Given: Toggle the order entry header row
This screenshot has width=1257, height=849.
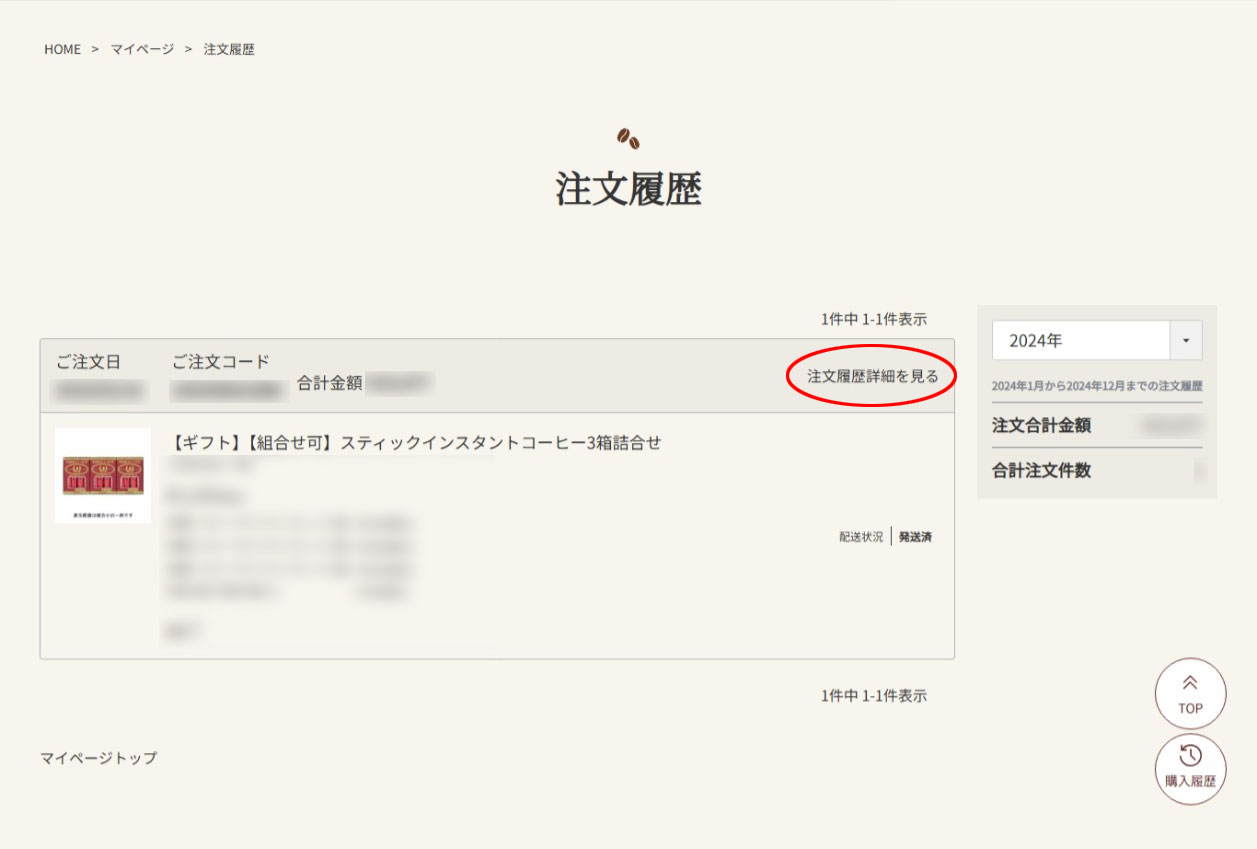Looking at the screenshot, I should pyautogui.click(x=400, y=372).
